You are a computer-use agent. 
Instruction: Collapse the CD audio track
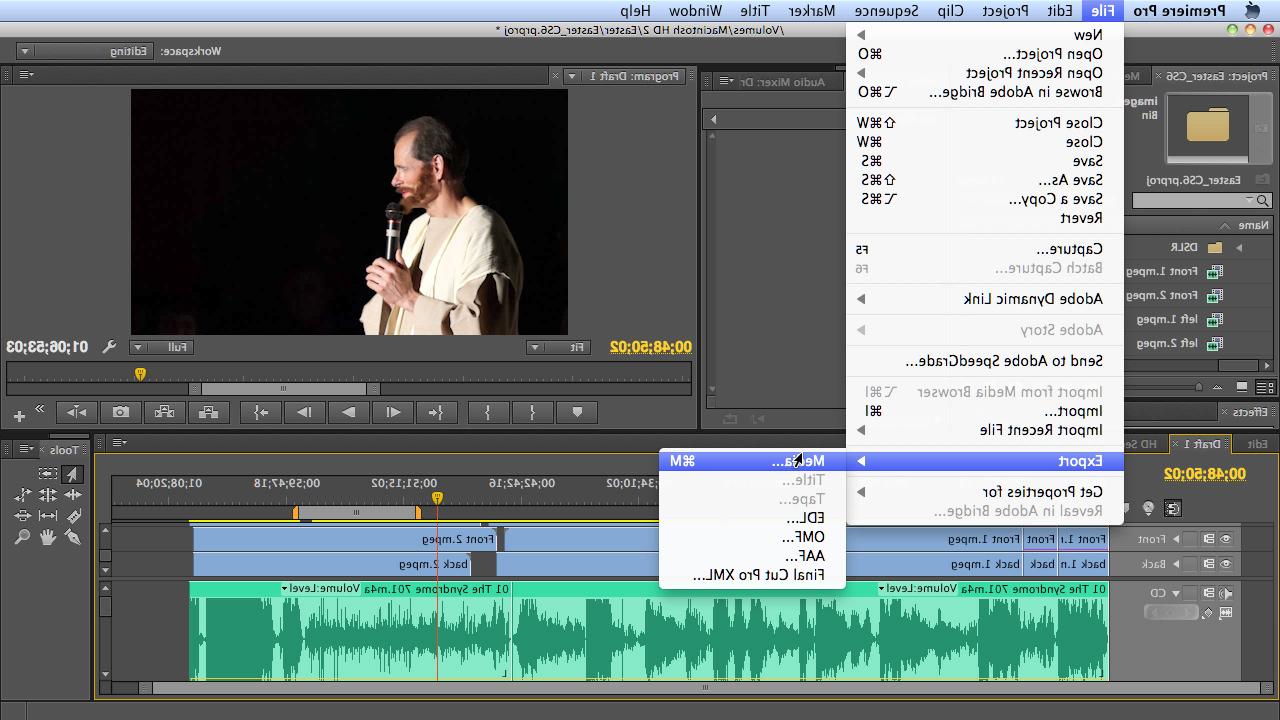(1176, 593)
